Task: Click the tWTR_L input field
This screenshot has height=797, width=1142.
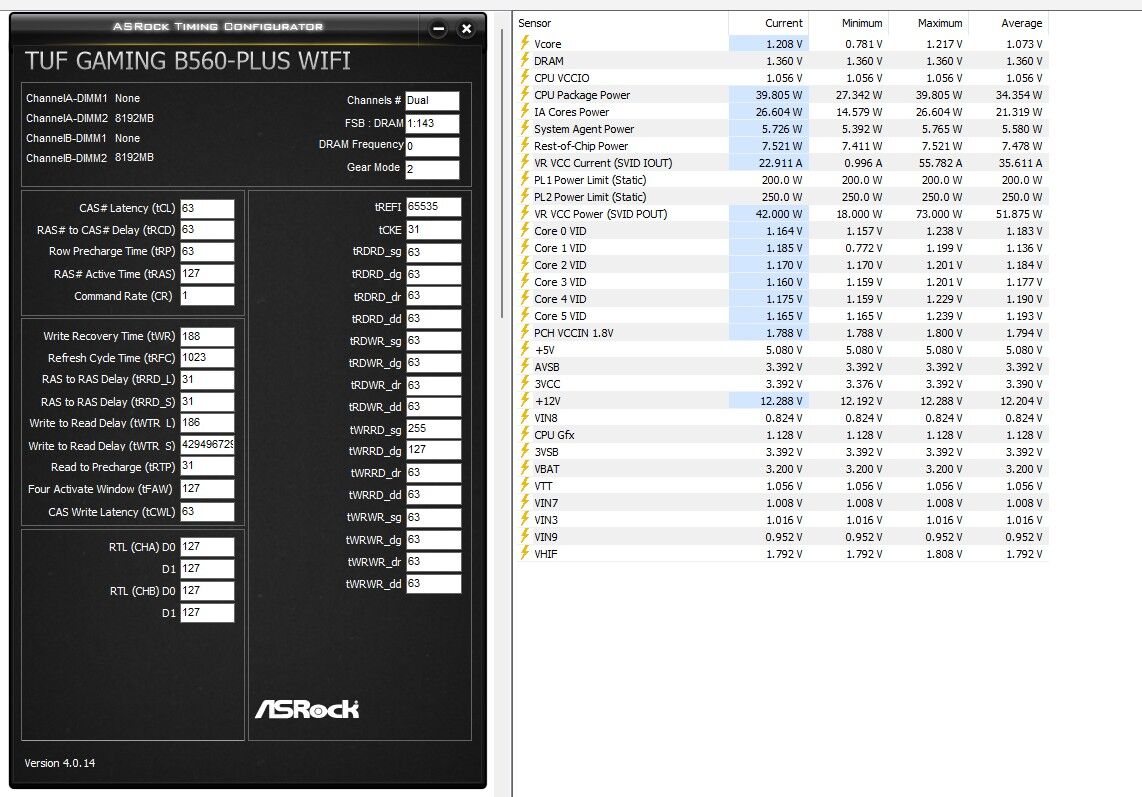Action: coord(208,423)
